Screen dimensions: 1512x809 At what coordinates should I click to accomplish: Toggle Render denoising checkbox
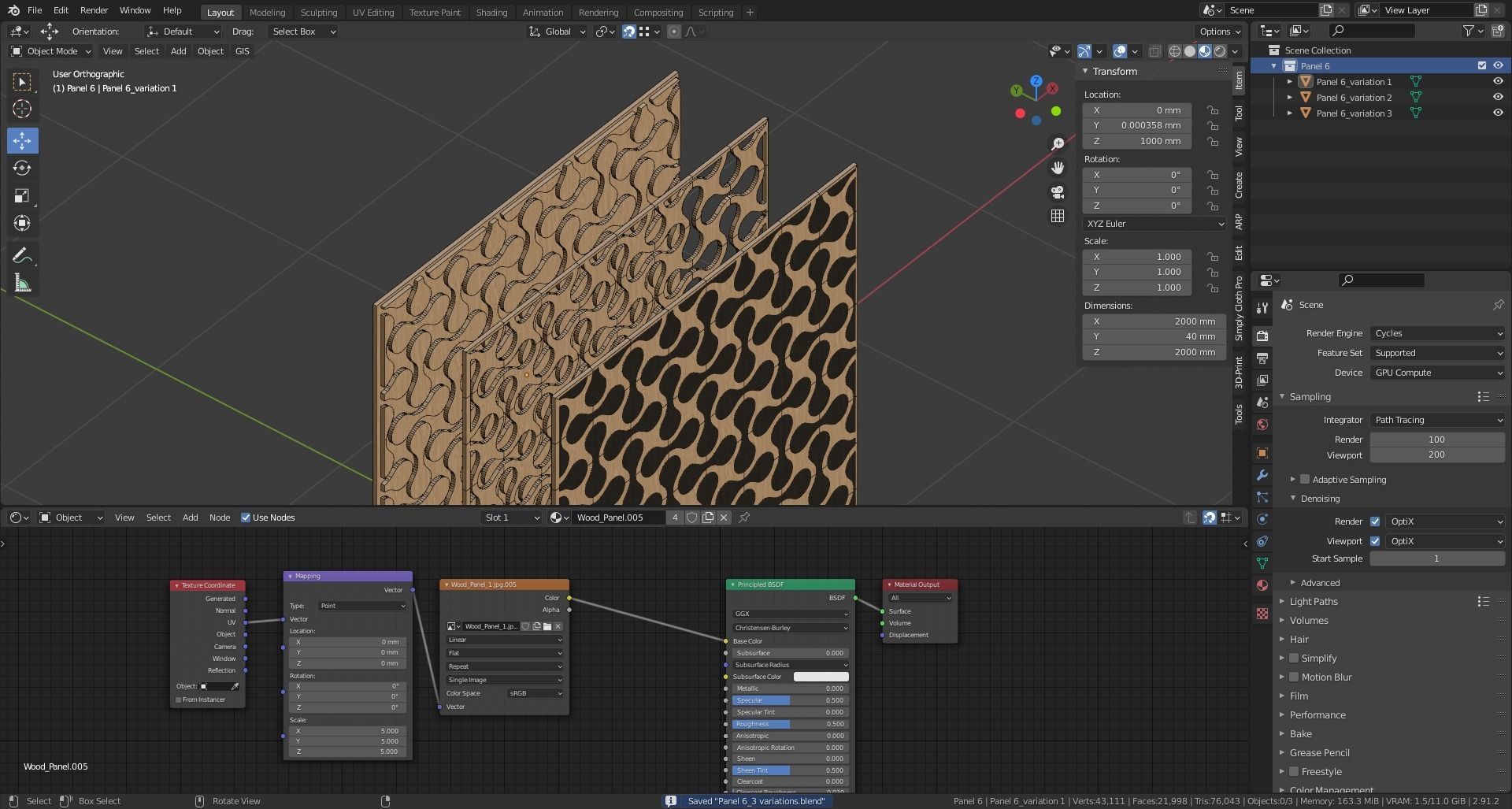point(1375,521)
